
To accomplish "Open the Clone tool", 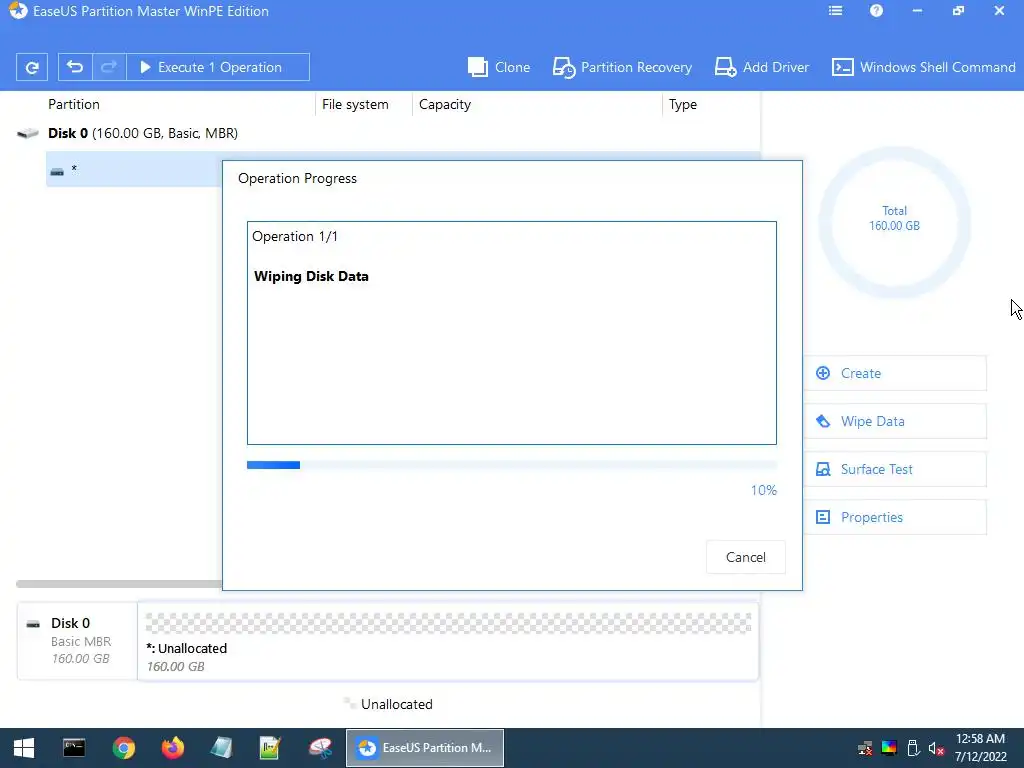I will point(499,67).
